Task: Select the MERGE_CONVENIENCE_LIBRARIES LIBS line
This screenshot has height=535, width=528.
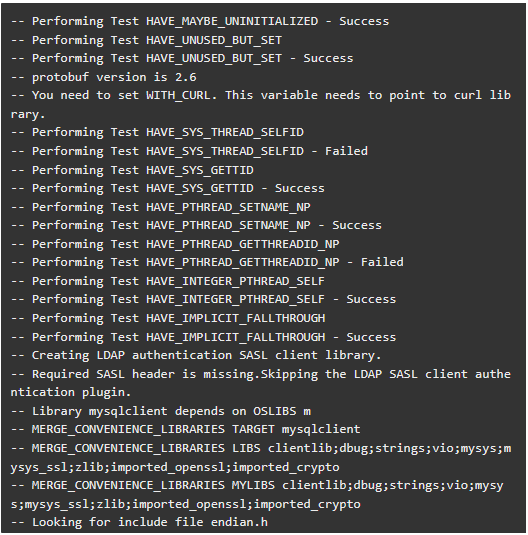Action: pos(261,458)
